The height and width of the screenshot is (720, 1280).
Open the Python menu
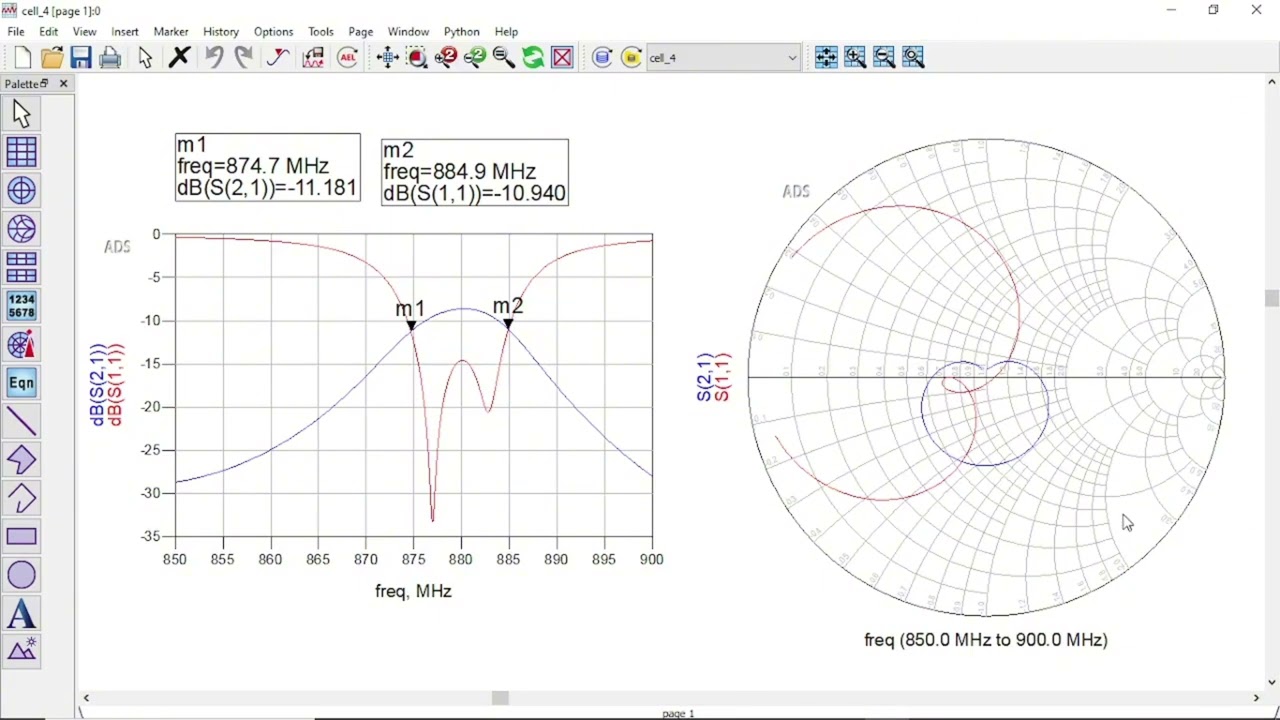click(461, 32)
